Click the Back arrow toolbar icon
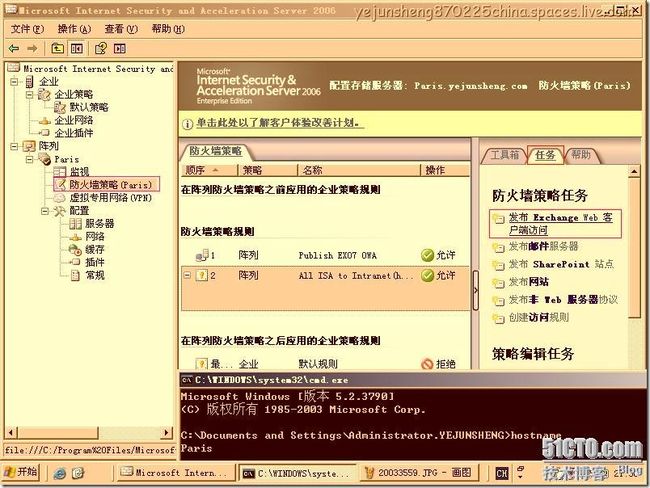The height and width of the screenshot is (488, 650). click(14, 49)
